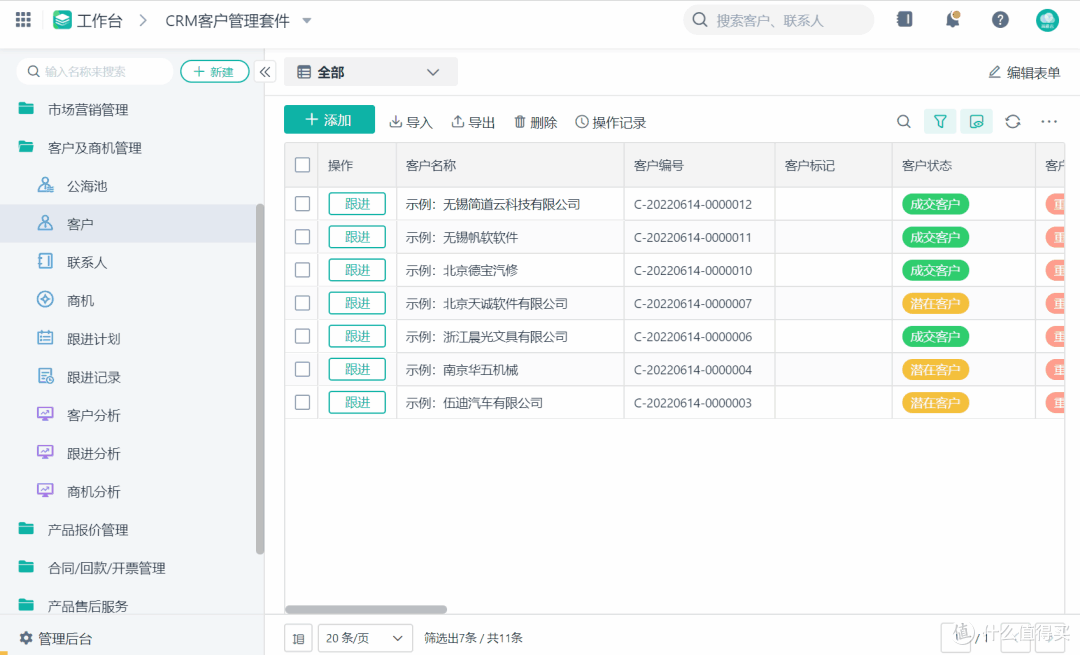Click the 新建 new button in sidebar
1080x655 pixels.
pos(215,72)
